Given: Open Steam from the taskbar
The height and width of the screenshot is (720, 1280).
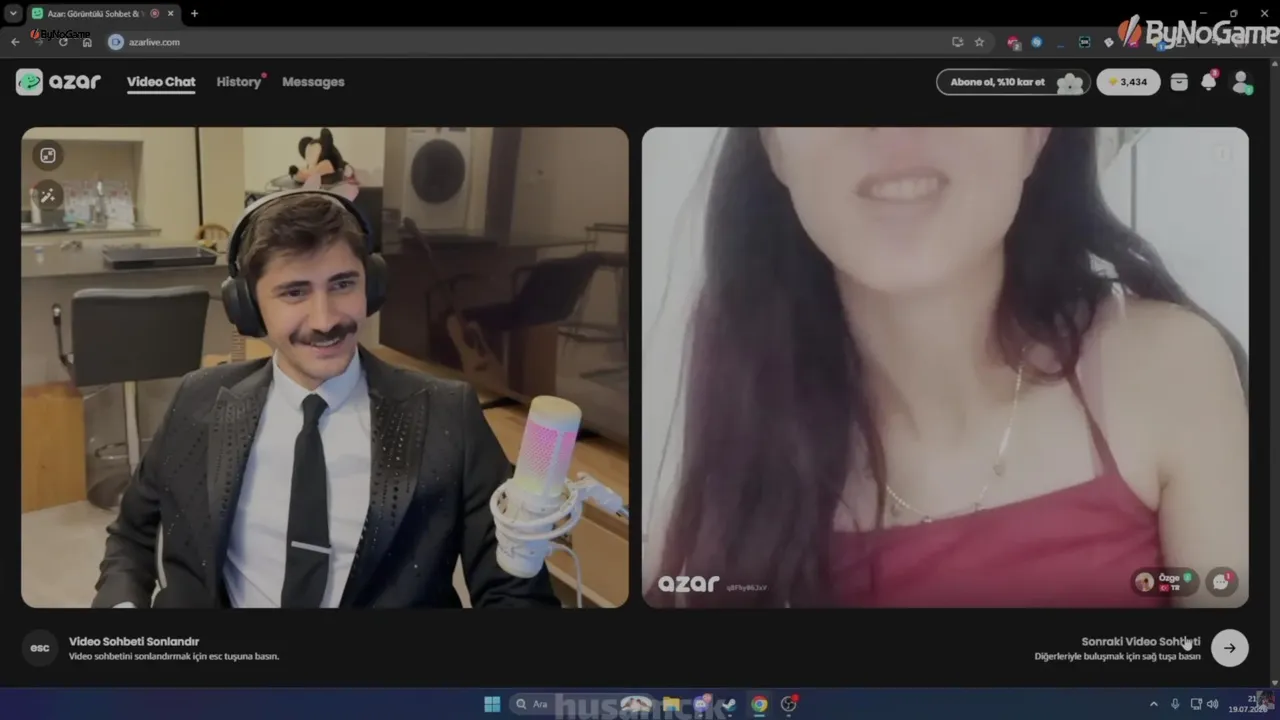Looking at the screenshot, I should tap(730, 704).
